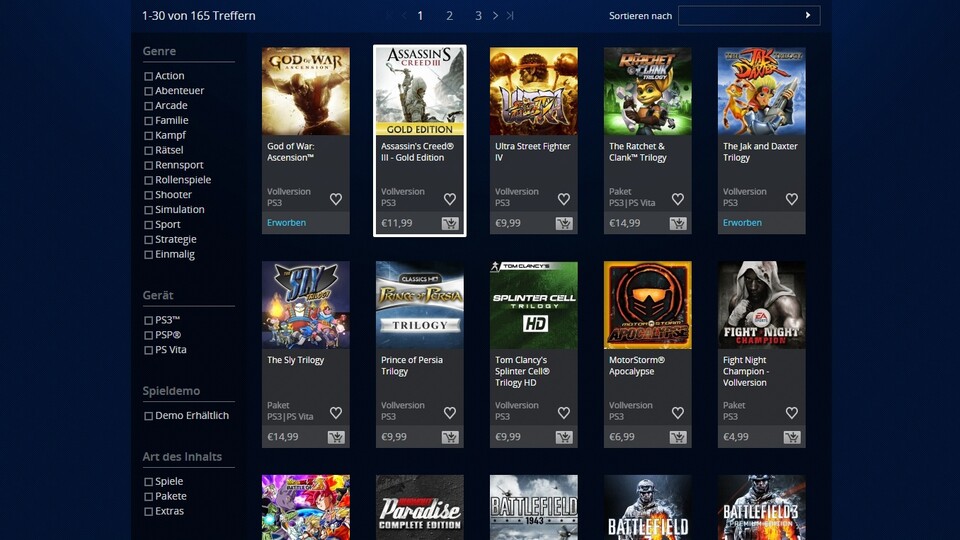The height and width of the screenshot is (540, 960).
Task: Click heart icon on Assassin's Creed III Gold Edition
Action: tap(449, 199)
